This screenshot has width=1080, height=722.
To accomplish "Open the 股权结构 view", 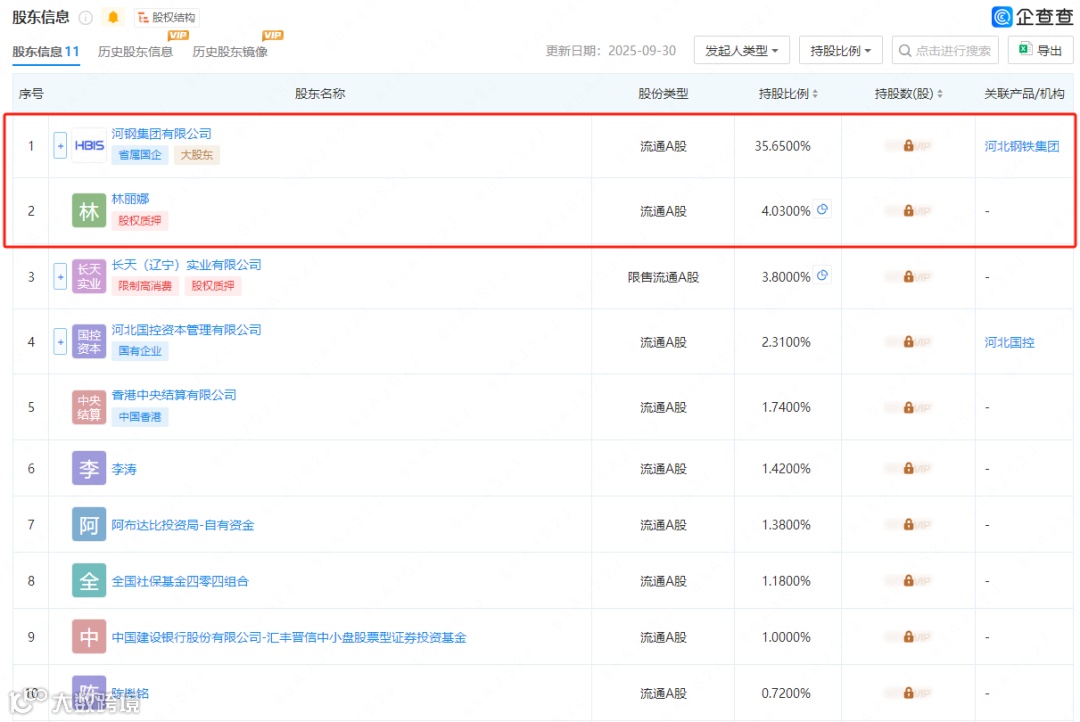I will [167, 17].
